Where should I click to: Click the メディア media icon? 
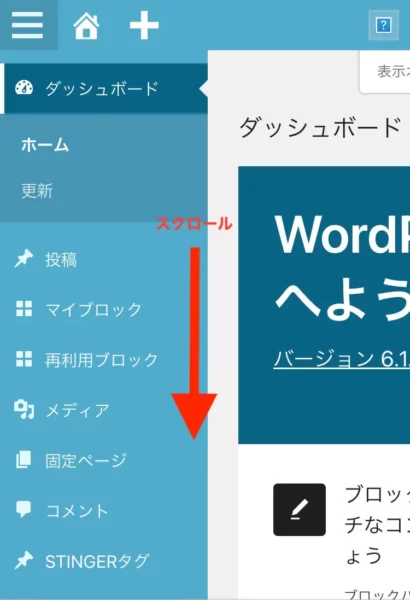[x=24, y=409]
